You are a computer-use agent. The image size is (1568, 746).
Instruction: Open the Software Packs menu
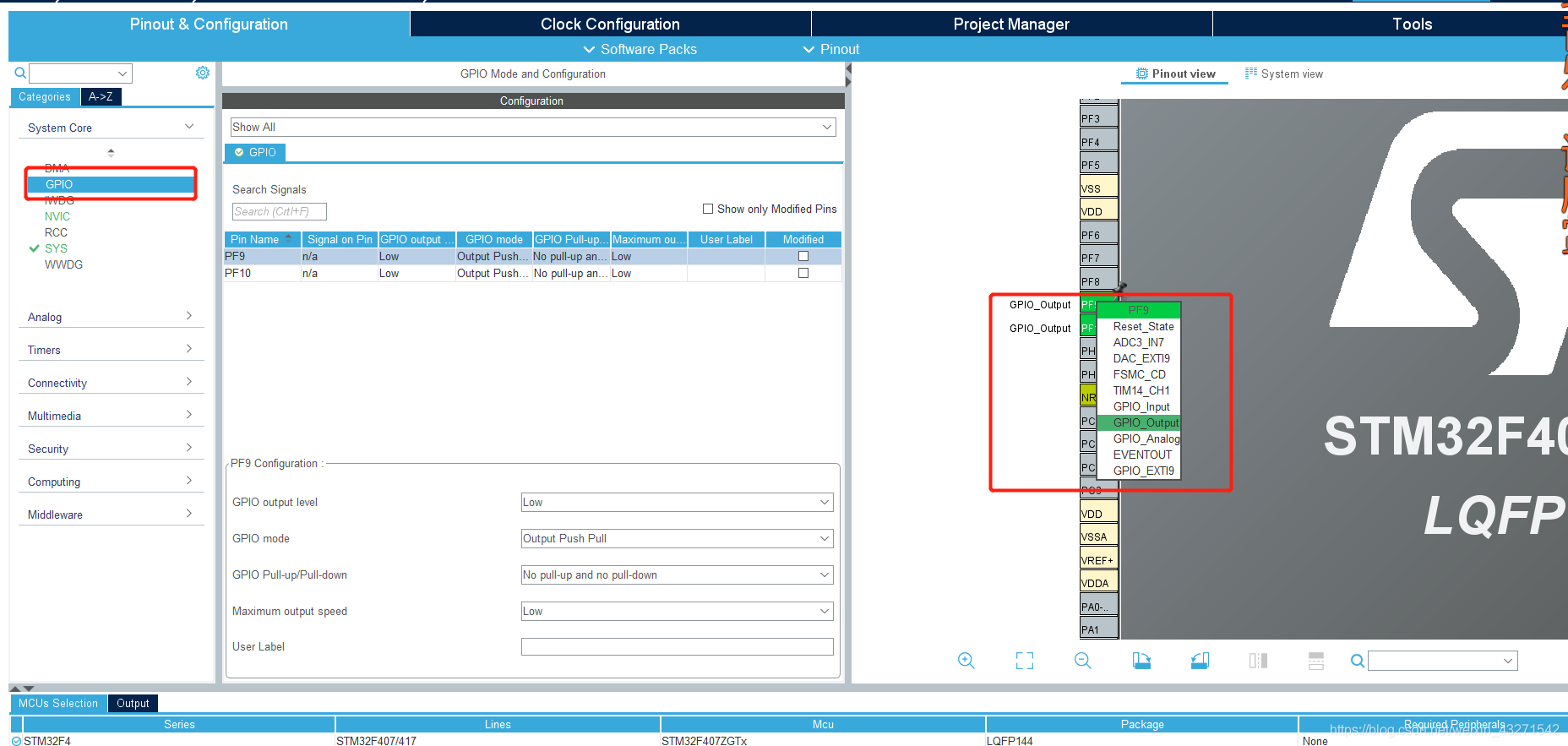click(x=640, y=49)
